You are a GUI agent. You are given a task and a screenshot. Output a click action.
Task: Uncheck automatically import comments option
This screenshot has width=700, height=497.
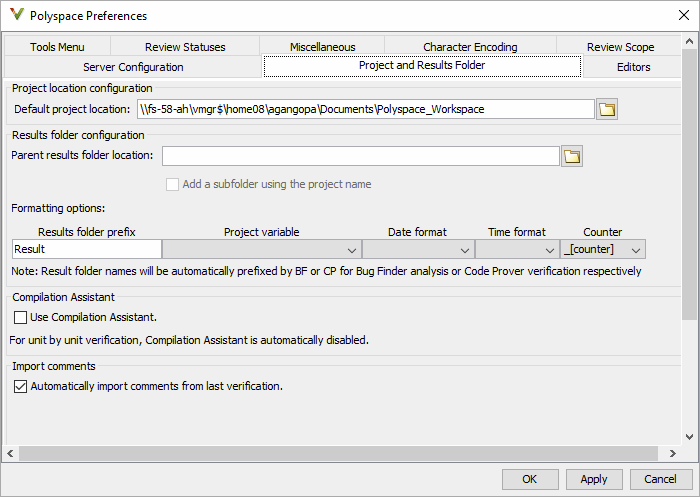(x=21, y=386)
